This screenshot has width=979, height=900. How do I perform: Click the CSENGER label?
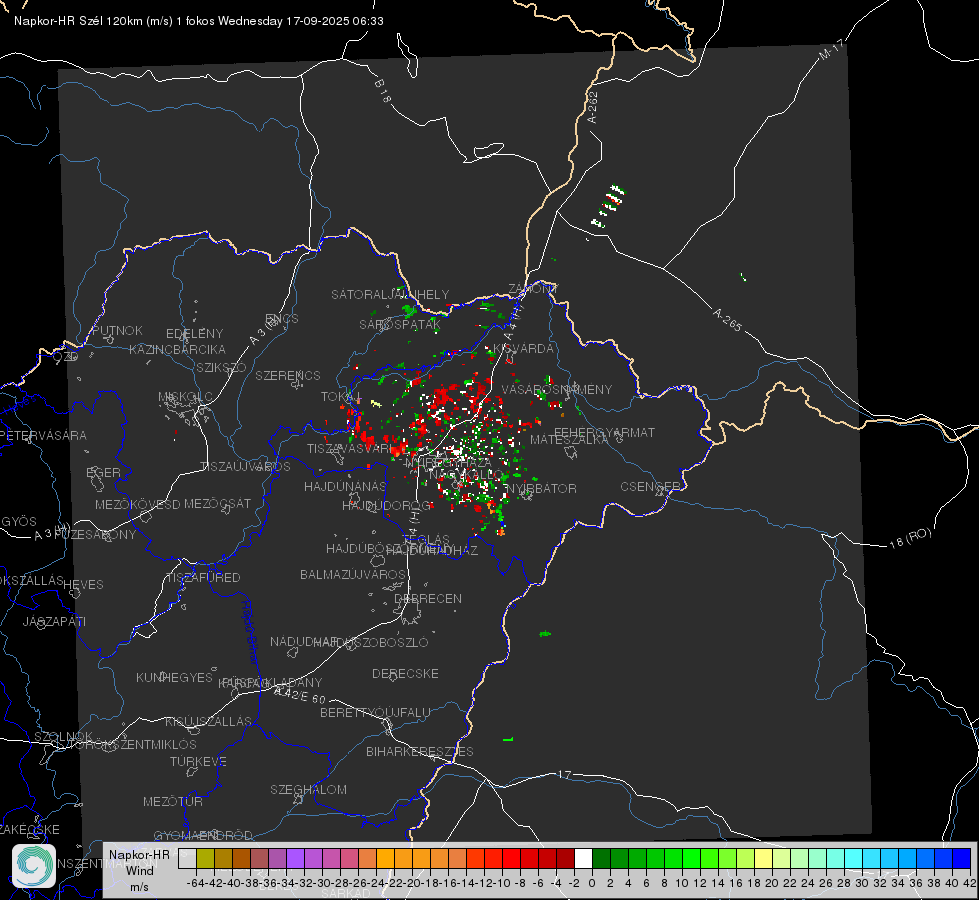coord(650,486)
